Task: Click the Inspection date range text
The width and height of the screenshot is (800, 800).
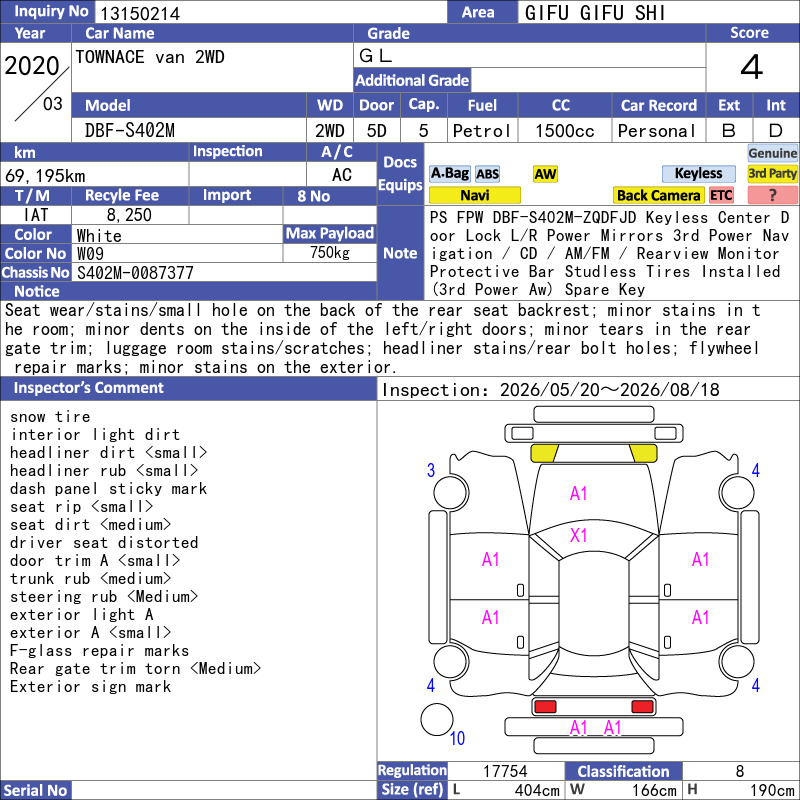Action: [x=551, y=390]
